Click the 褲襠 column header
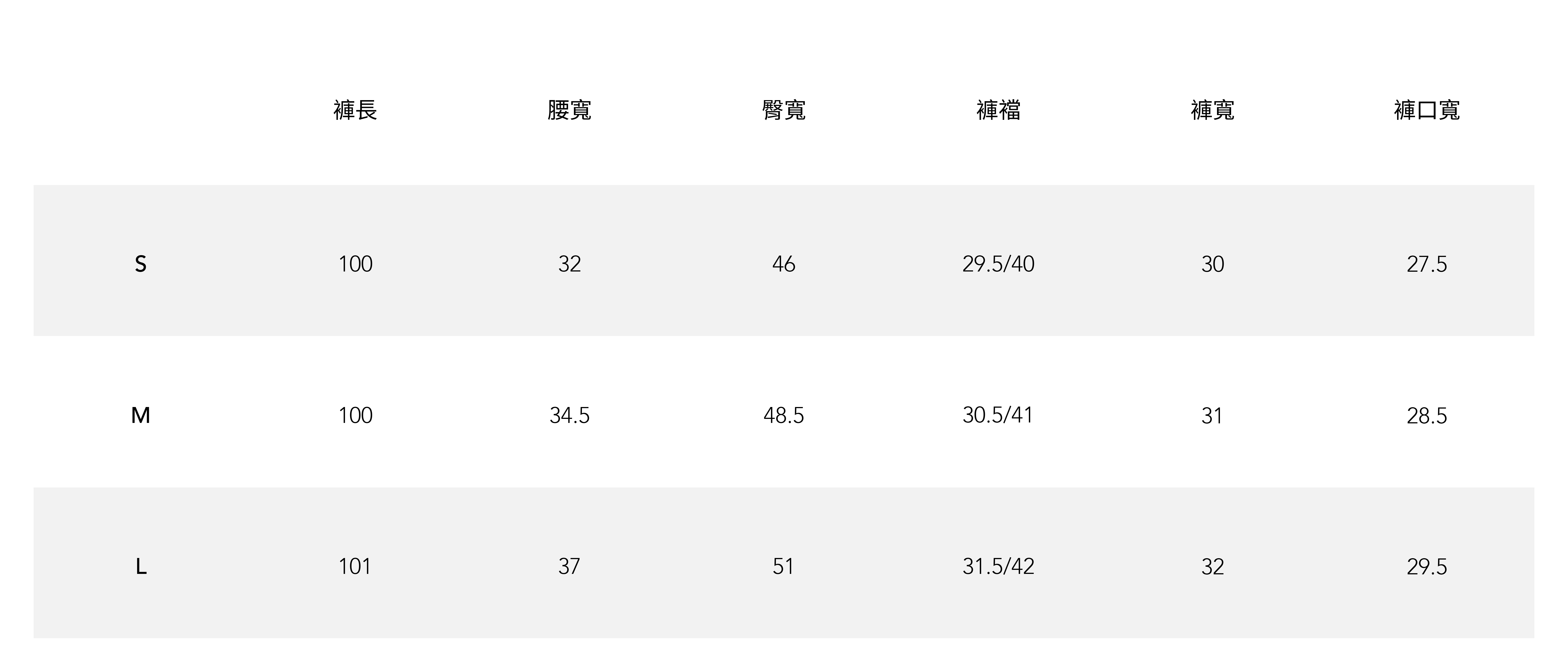 (998, 110)
